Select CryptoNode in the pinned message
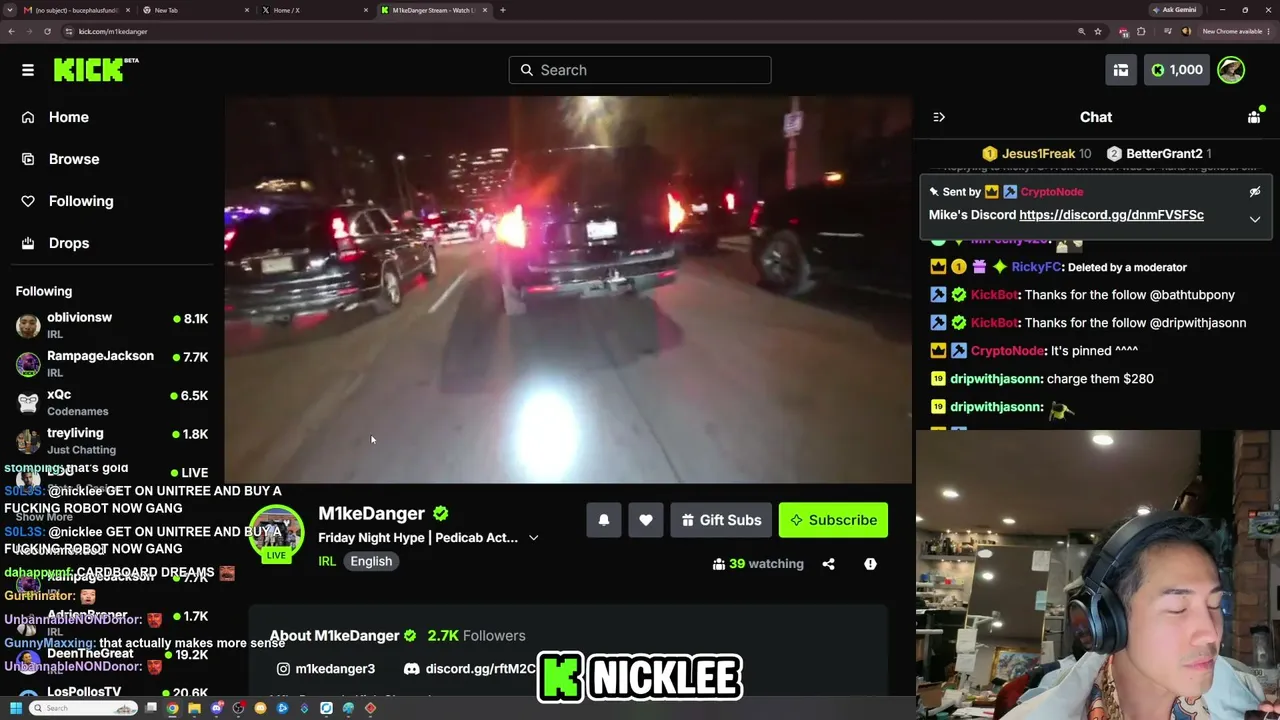 pyautogui.click(x=1051, y=192)
